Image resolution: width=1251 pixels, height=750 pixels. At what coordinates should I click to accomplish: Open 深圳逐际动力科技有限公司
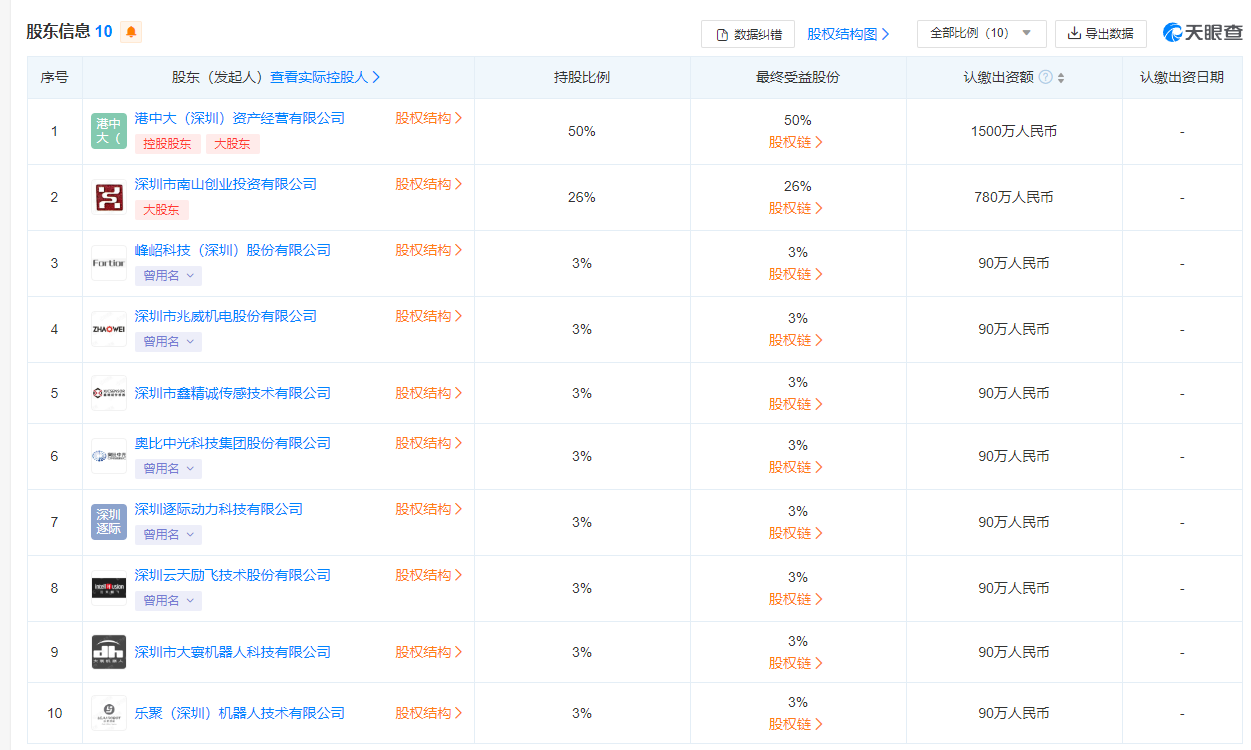click(x=219, y=509)
